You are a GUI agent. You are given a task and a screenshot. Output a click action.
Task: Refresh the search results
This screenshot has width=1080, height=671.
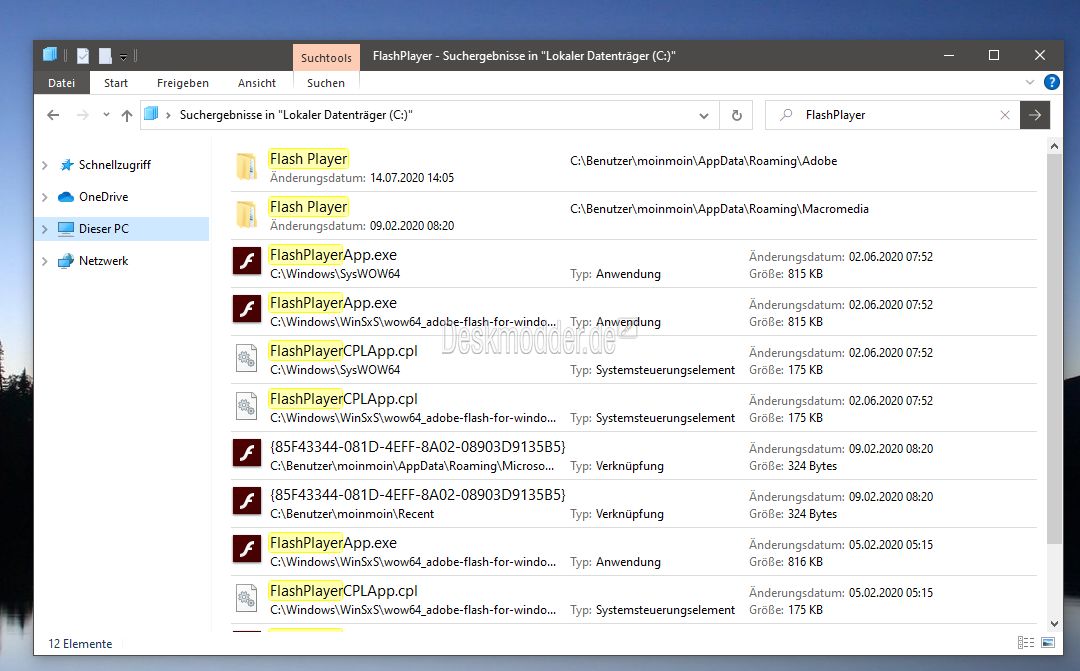point(736,115)
